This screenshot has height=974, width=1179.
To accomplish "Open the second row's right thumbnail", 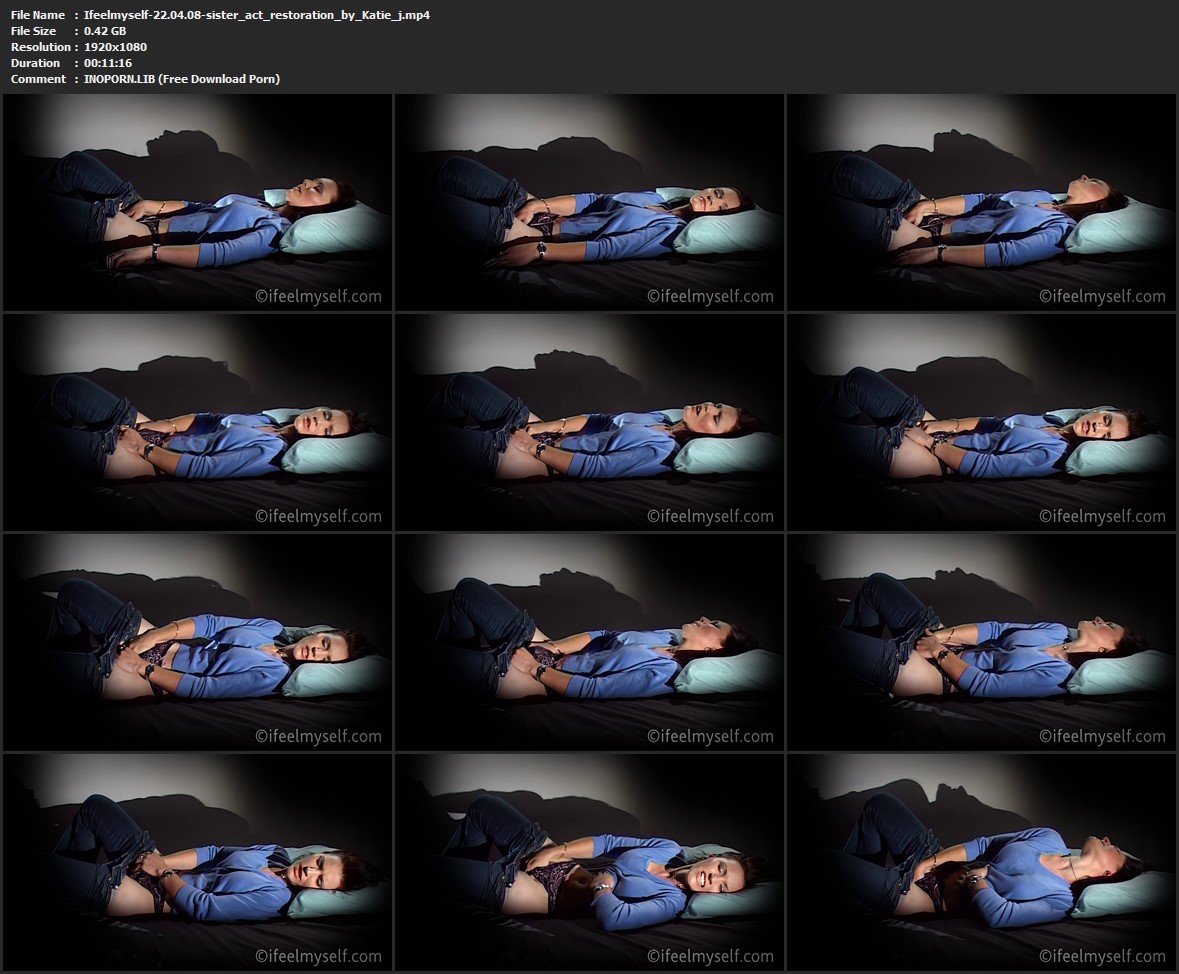I will pyautogui.click(x=981, y=422).
